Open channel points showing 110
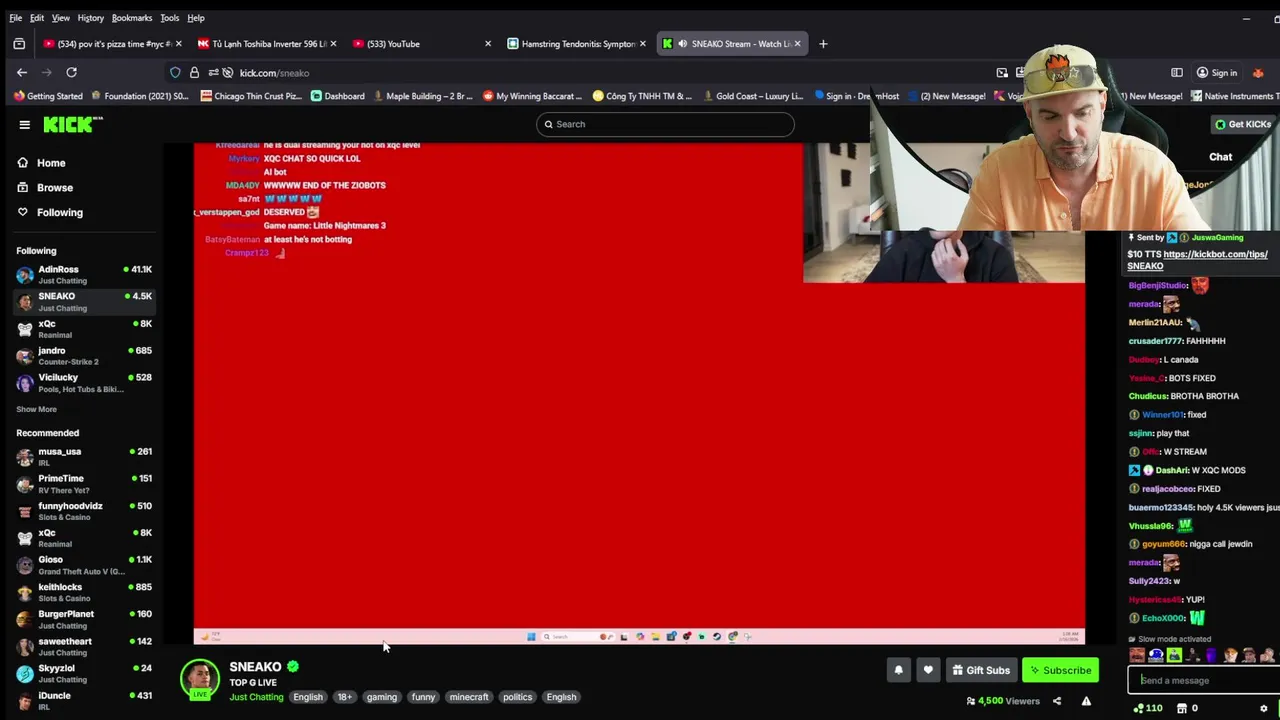 [1147, 708]
